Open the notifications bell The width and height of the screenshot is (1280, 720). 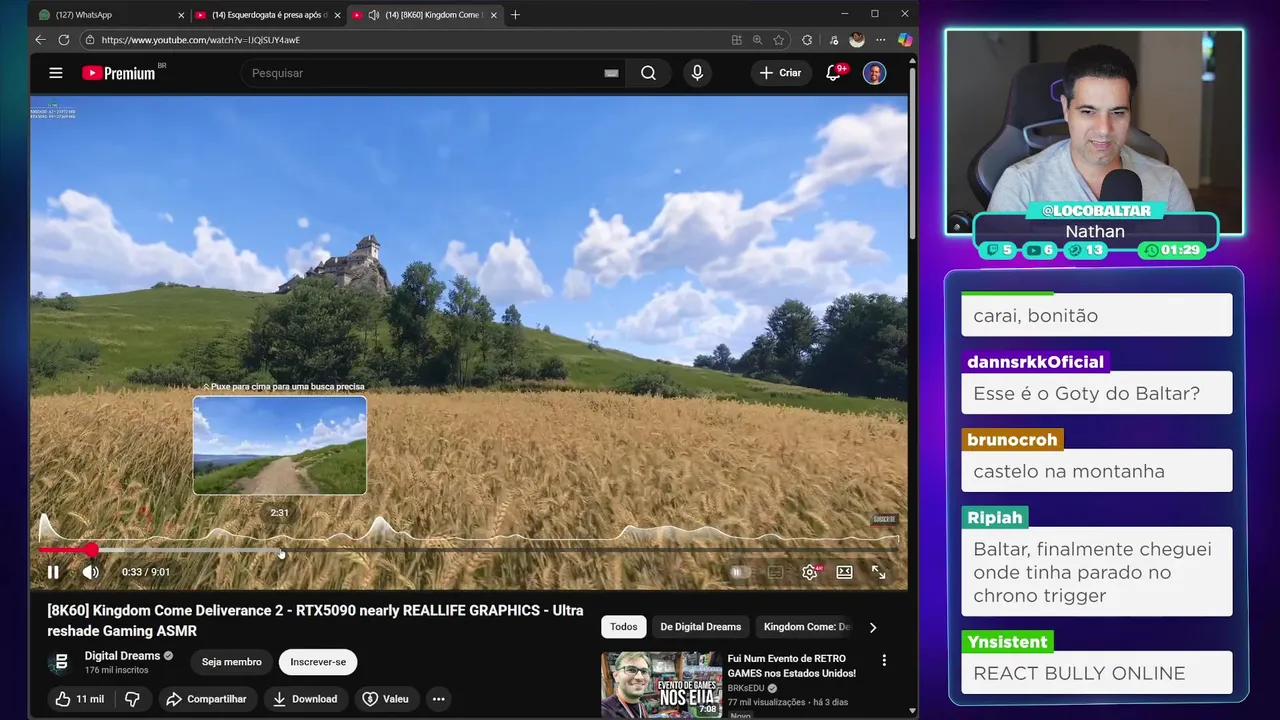pyautogui.click(x=834, y=73)
